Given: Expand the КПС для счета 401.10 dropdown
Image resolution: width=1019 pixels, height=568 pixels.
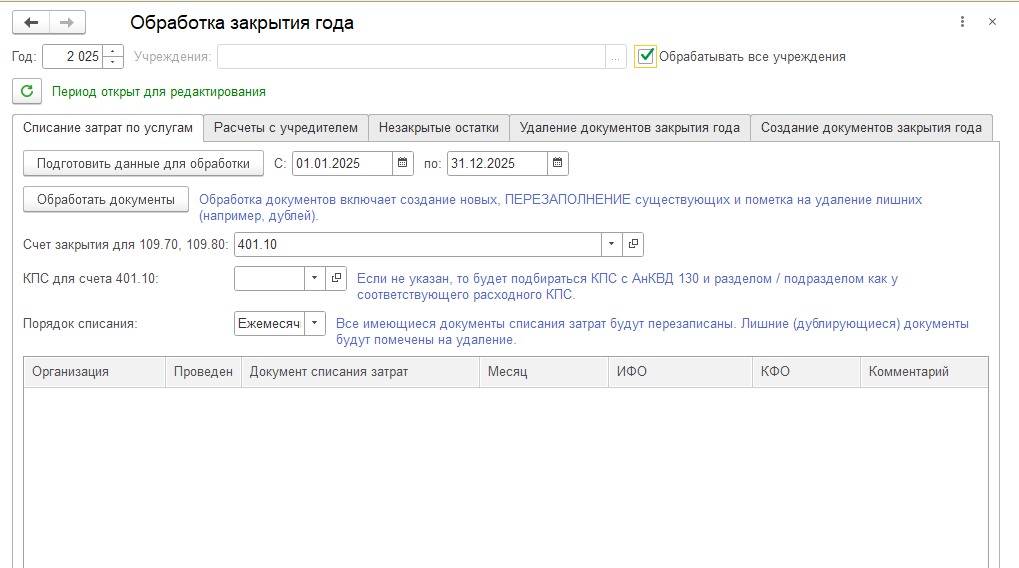Looking at the screenshot, I should coord(315,278).
